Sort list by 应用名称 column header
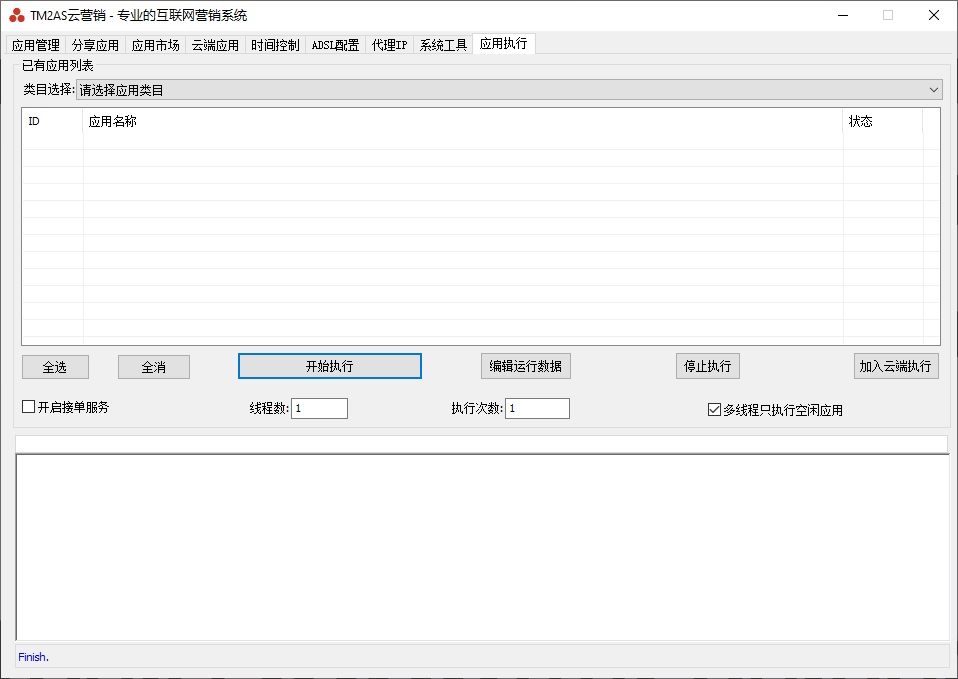This screenshot has width=958, height=679. point(462,121)
